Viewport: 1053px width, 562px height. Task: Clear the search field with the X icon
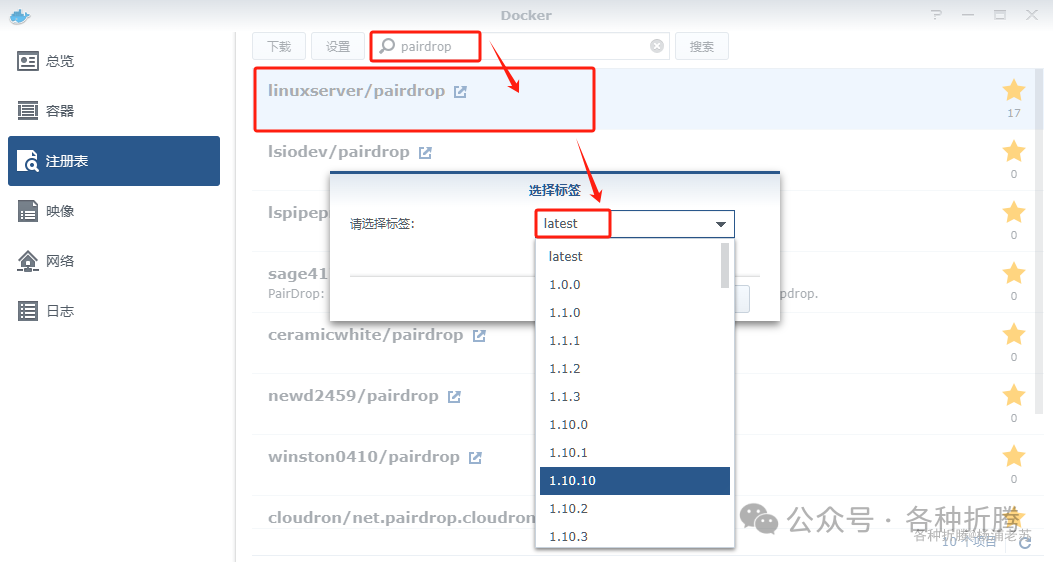point(657,46)
